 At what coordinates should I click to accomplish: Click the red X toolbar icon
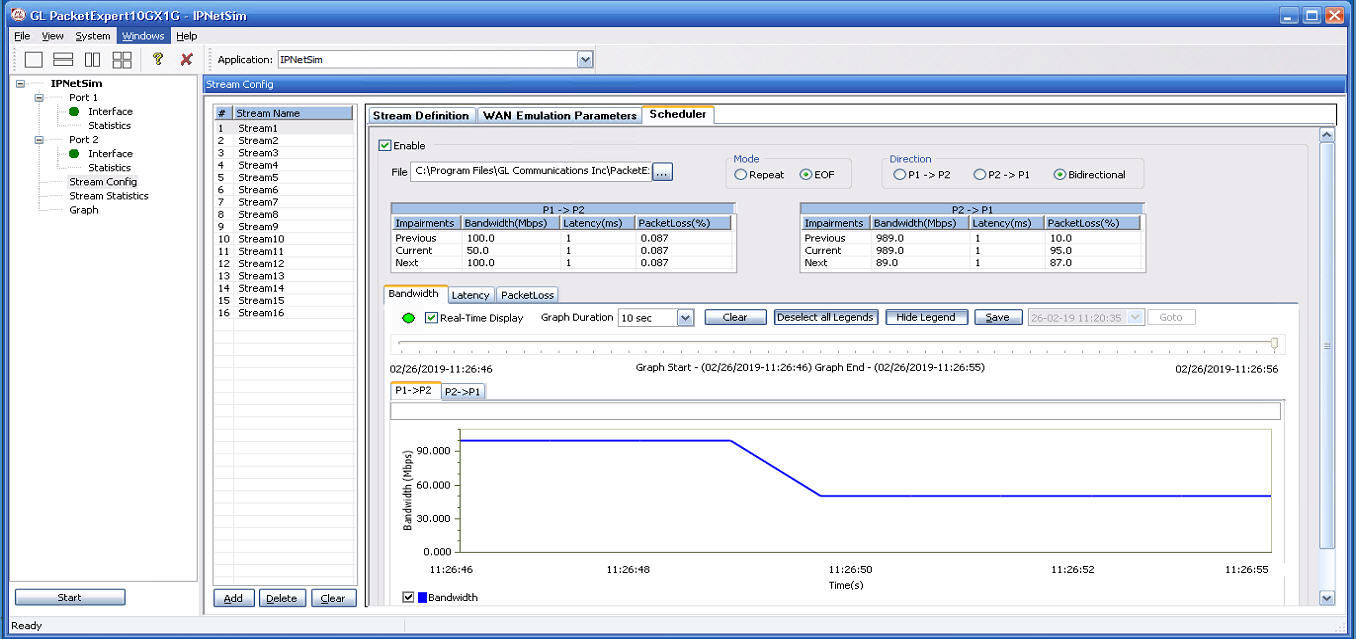[186, 60]
